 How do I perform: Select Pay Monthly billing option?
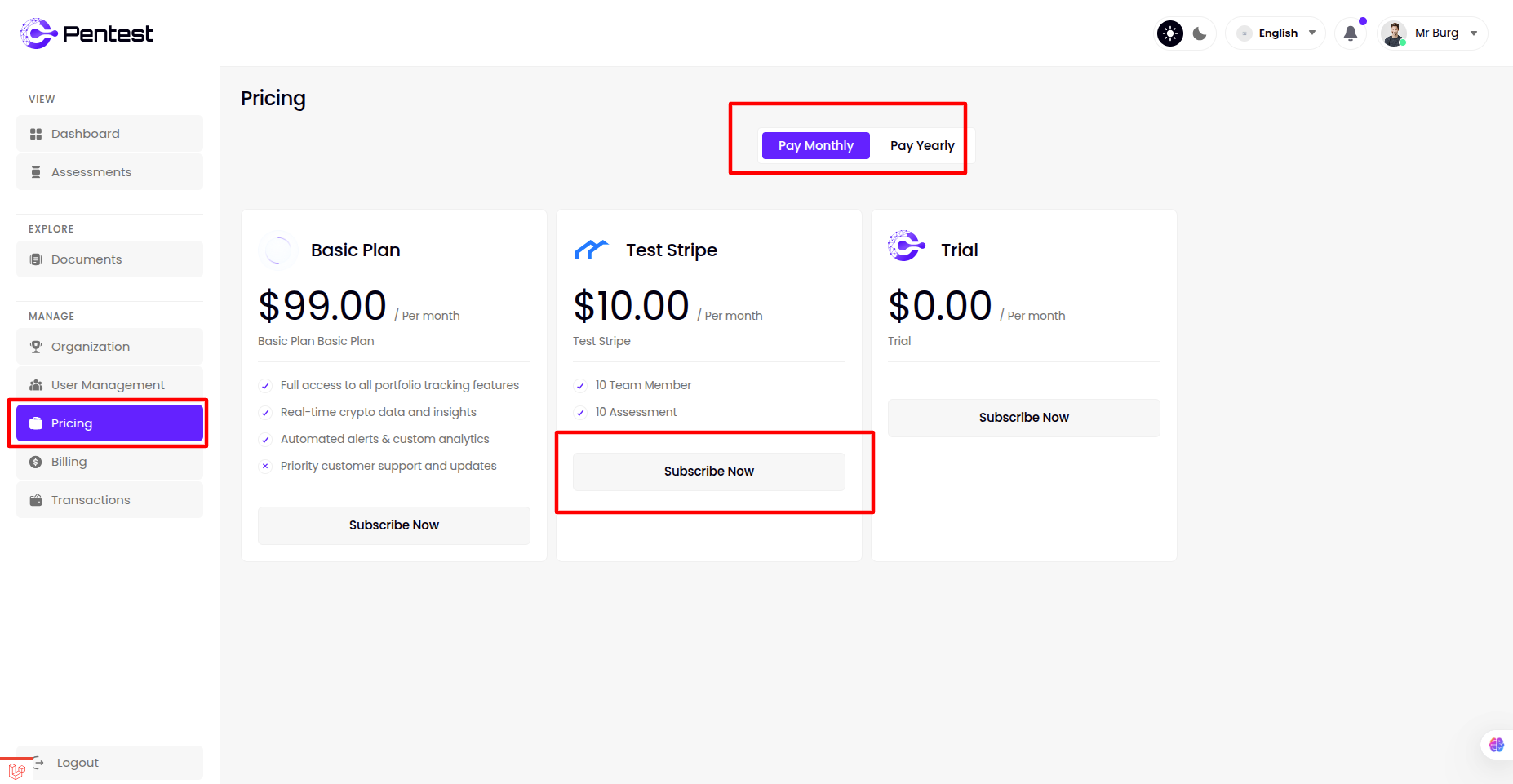tap(815, 145)
